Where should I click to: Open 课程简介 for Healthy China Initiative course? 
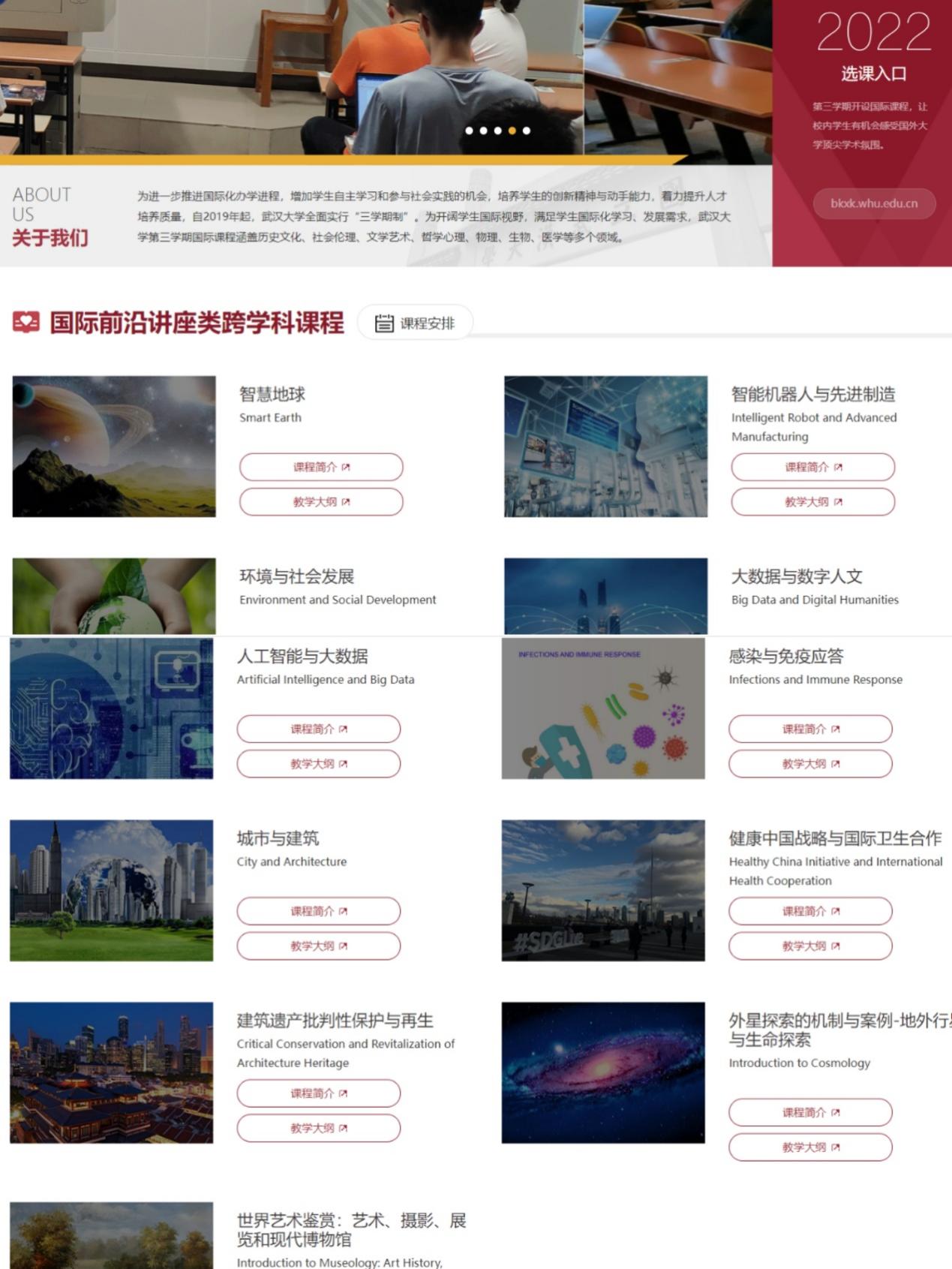point(810,911)
